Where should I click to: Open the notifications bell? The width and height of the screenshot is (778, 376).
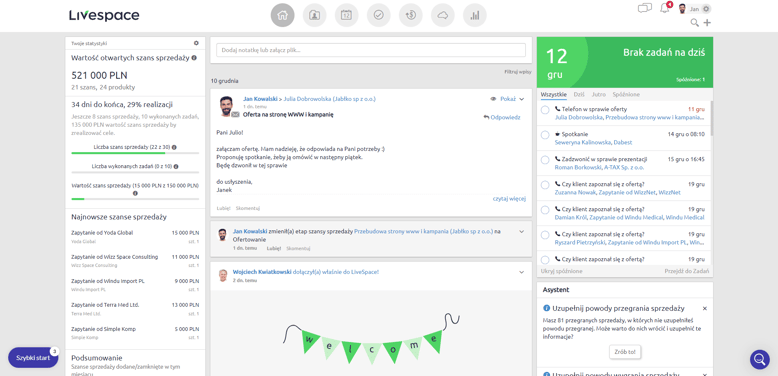coord(664,8)
